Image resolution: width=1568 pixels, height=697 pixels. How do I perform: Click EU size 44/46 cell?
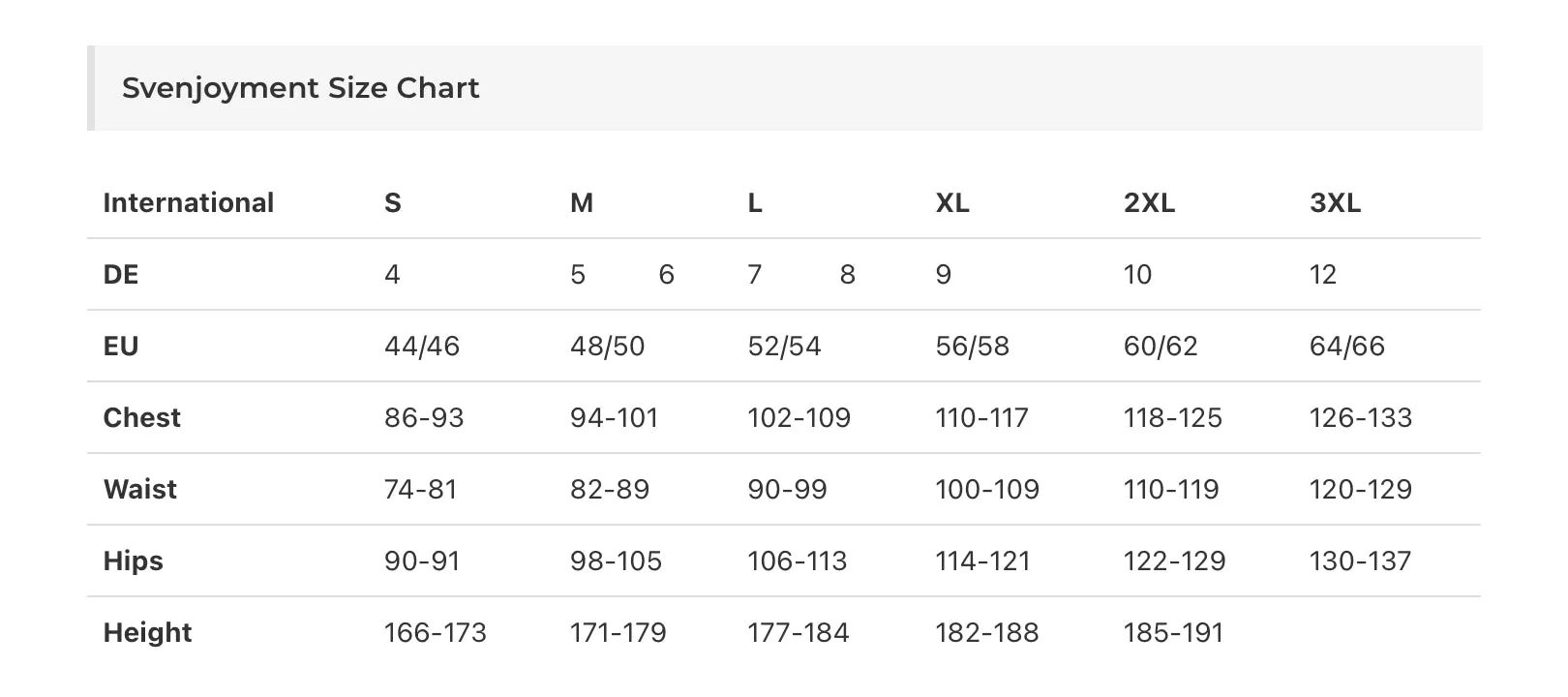click(422, 346)
